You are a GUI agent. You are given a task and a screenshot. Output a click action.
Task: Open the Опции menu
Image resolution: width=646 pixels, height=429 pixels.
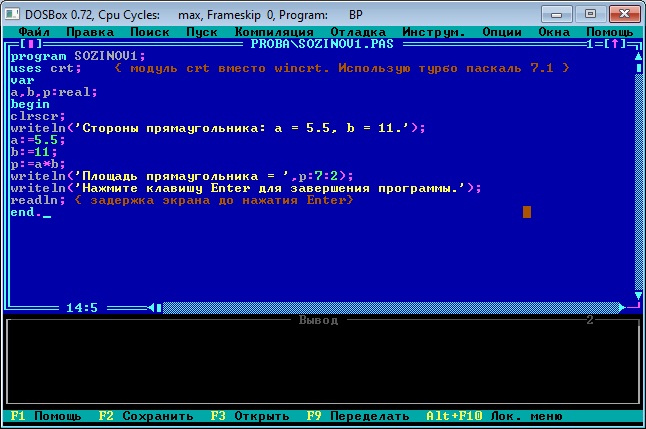tap(502, 32)
